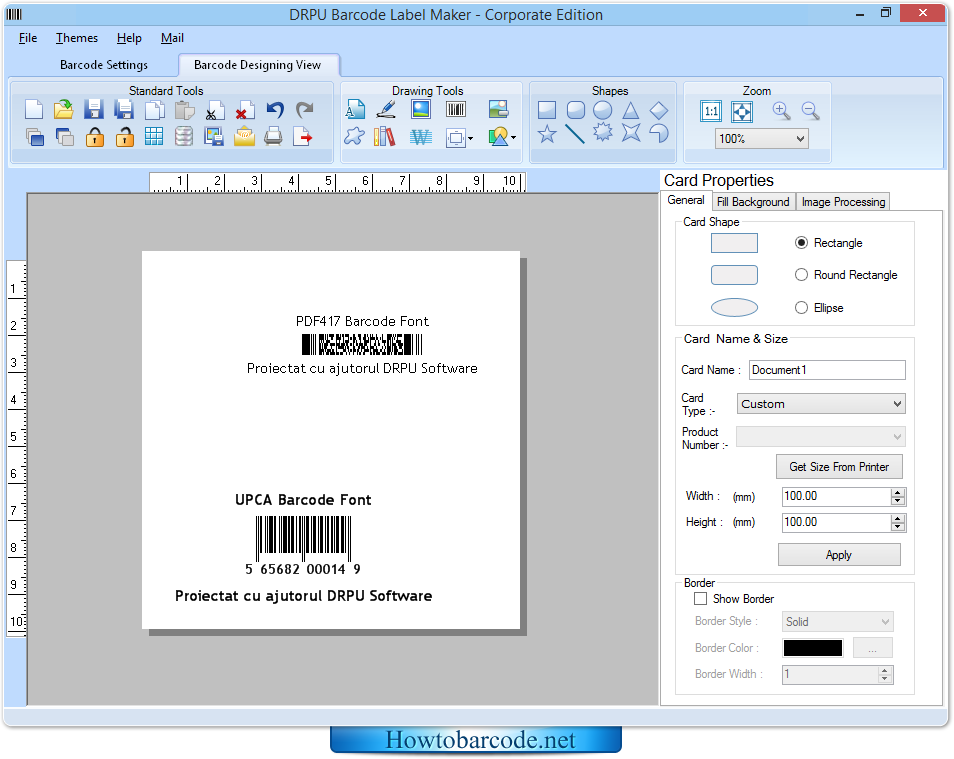This screenshot has height=759, width=954.
Task: Select the Rectangle card shape option
Action: pyautogui.click(x=801, y=243)
